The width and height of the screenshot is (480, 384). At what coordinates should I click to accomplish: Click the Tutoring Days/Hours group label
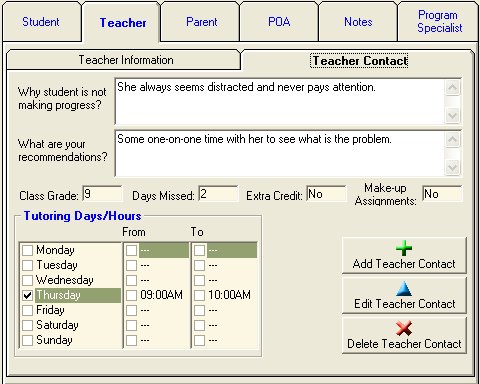(82, 216)
